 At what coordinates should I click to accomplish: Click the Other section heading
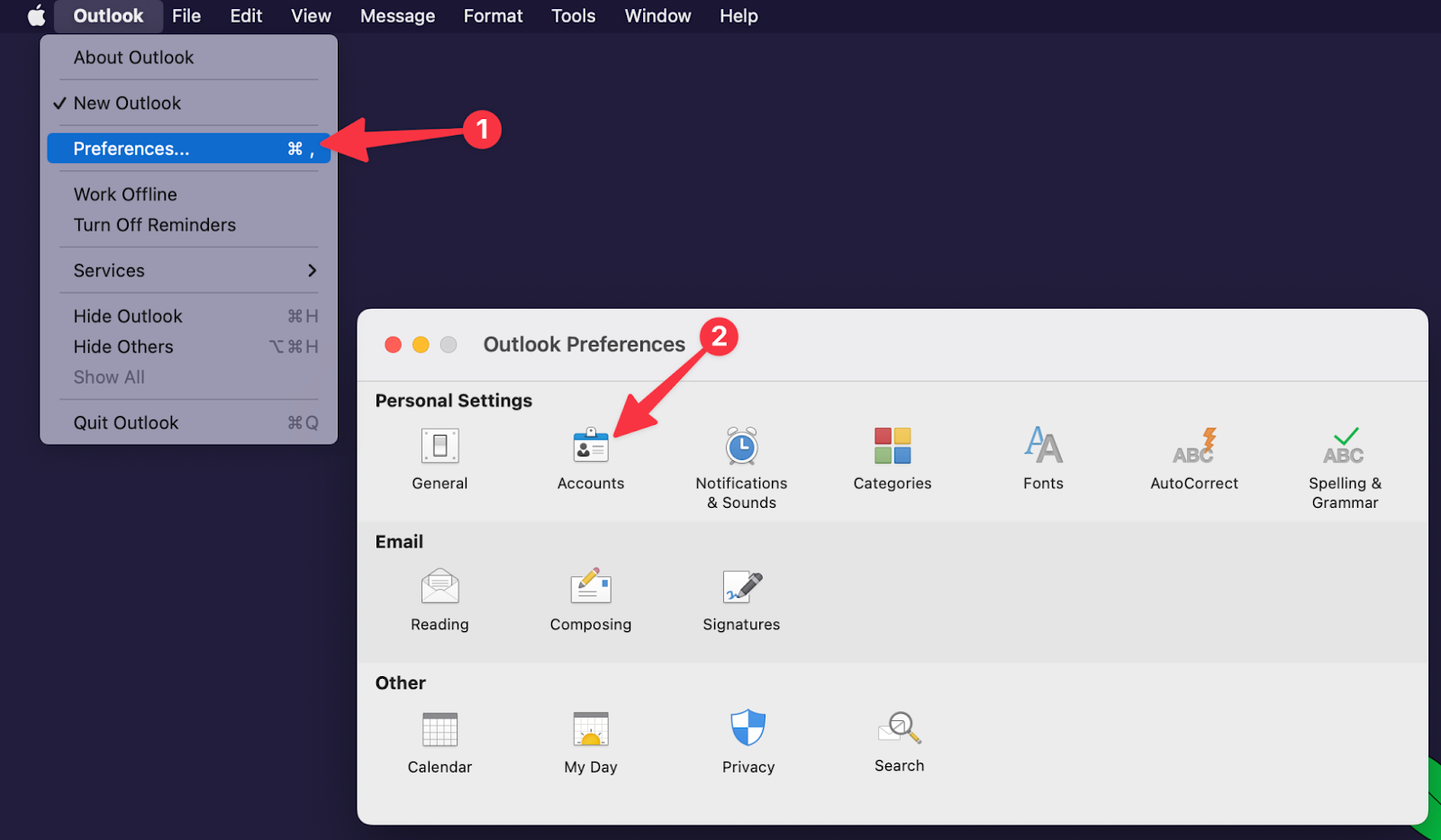click(x=401, y=683)
